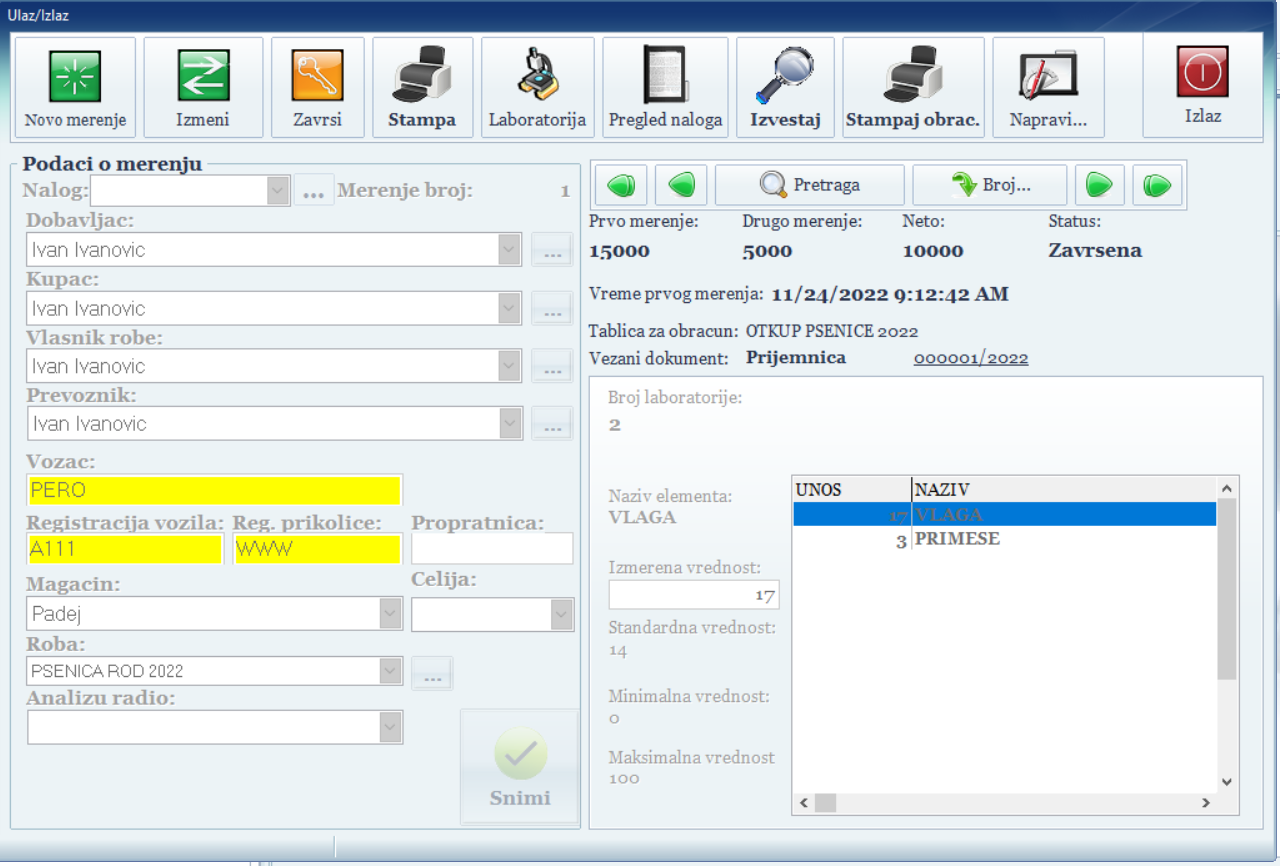Click the red Izlaz power icon
1280x866 pixels.
click(x=1203, y=73)
